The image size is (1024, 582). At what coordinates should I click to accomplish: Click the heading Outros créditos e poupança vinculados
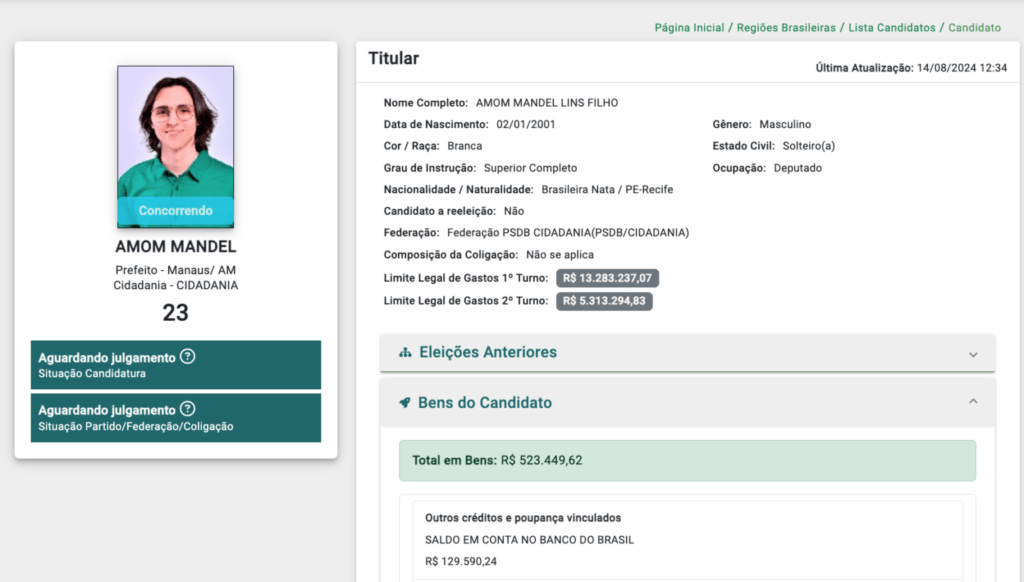point(523,518)
